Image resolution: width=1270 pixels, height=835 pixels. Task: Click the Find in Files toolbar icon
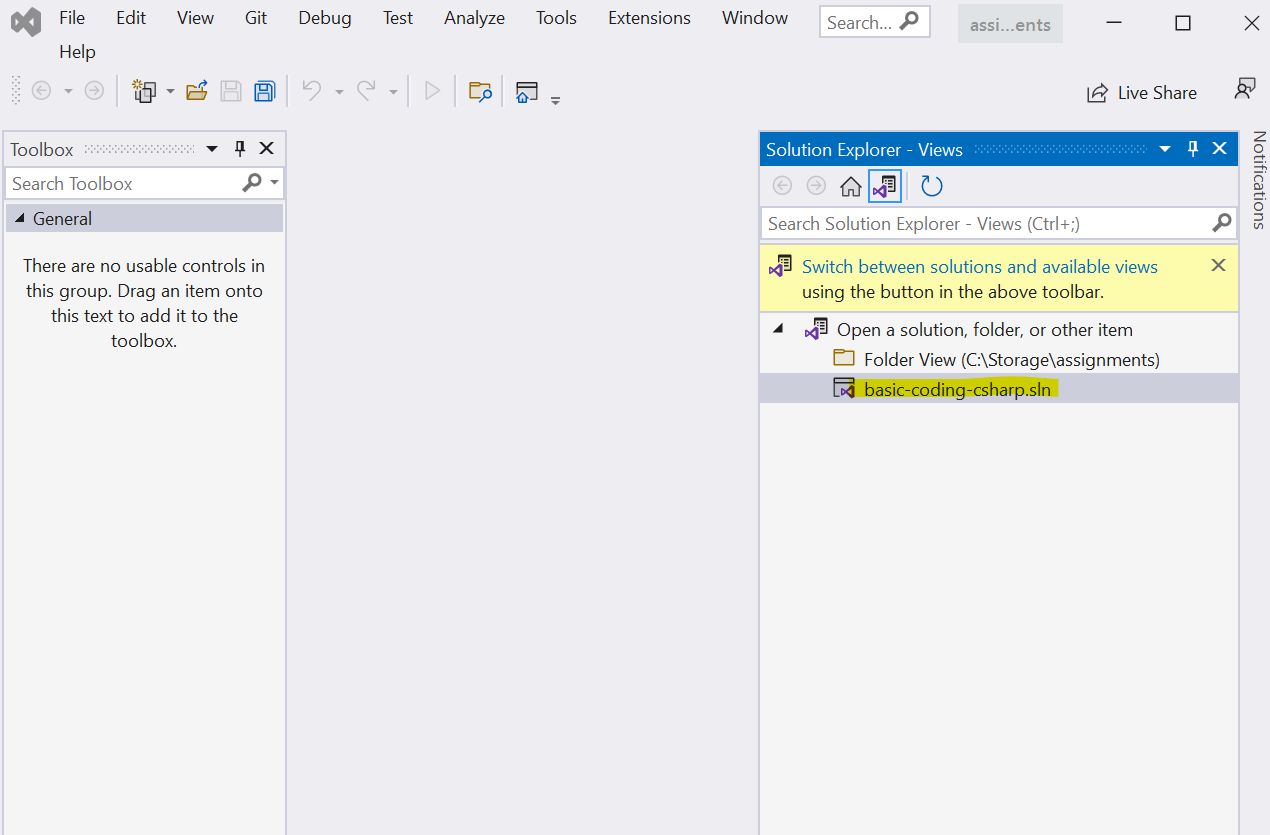coord(480,92)
